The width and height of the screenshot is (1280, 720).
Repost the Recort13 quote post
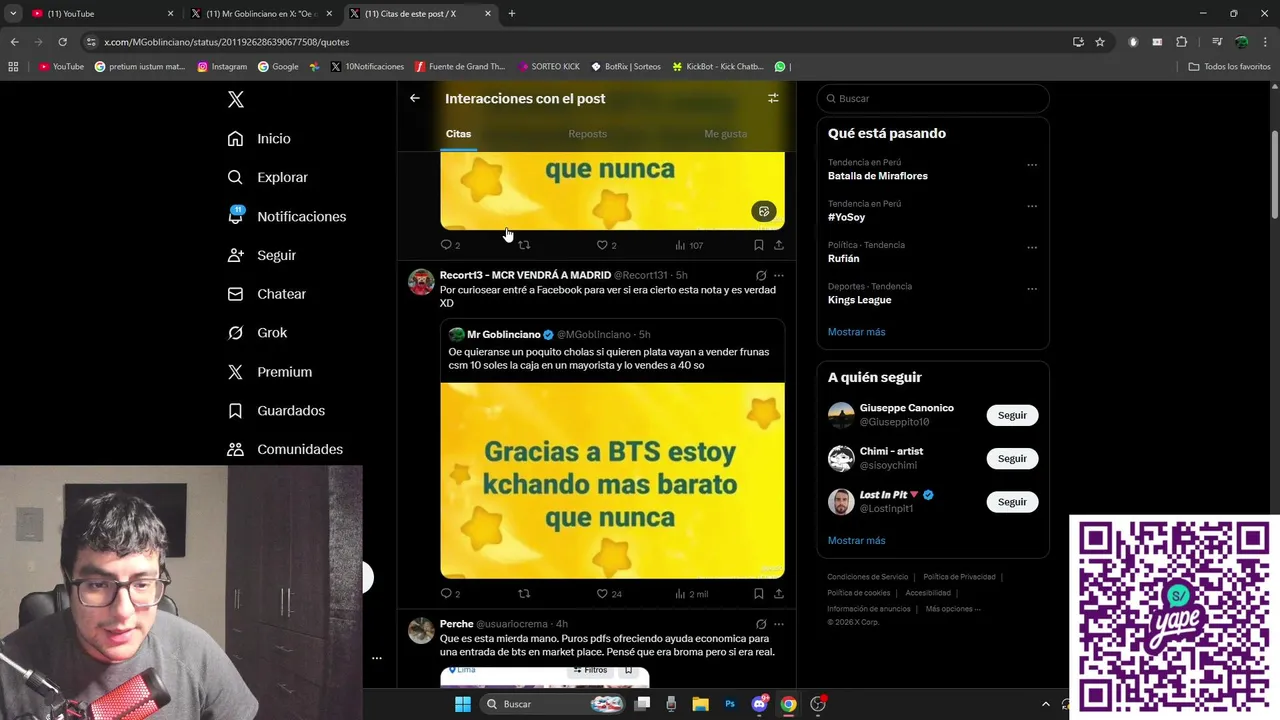[x=524, y=594]
